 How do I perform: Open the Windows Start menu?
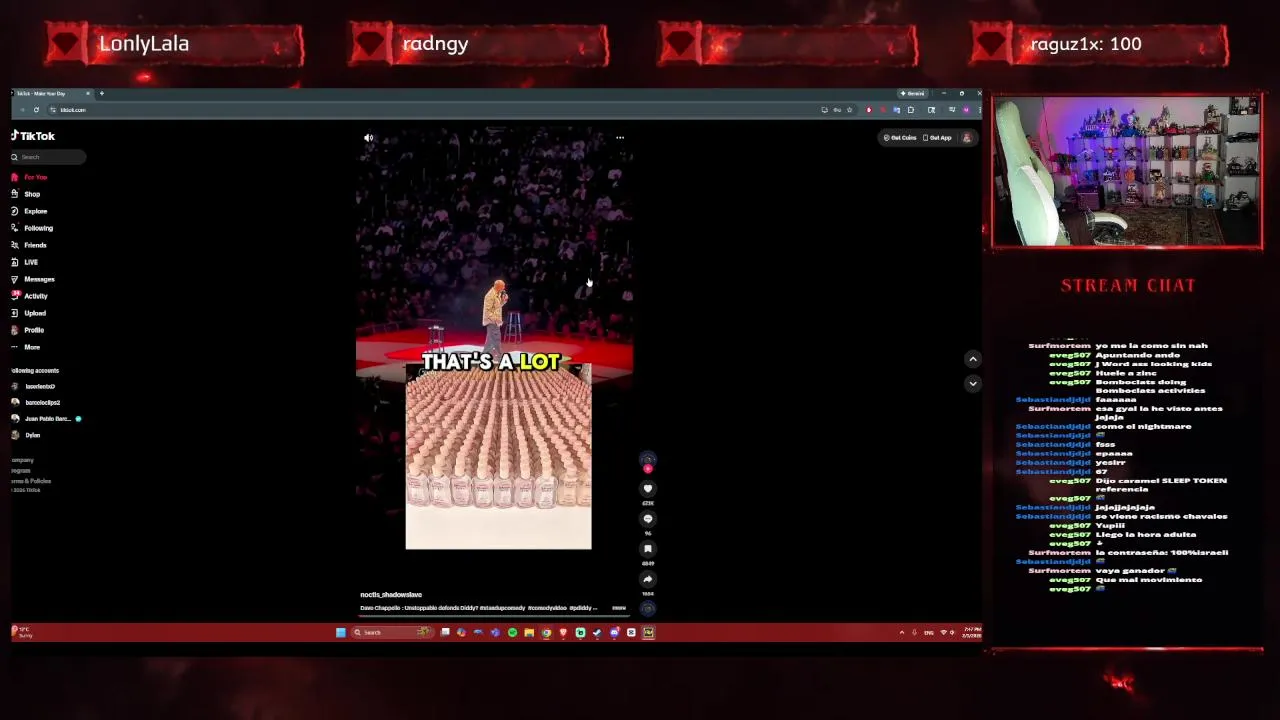340,632
